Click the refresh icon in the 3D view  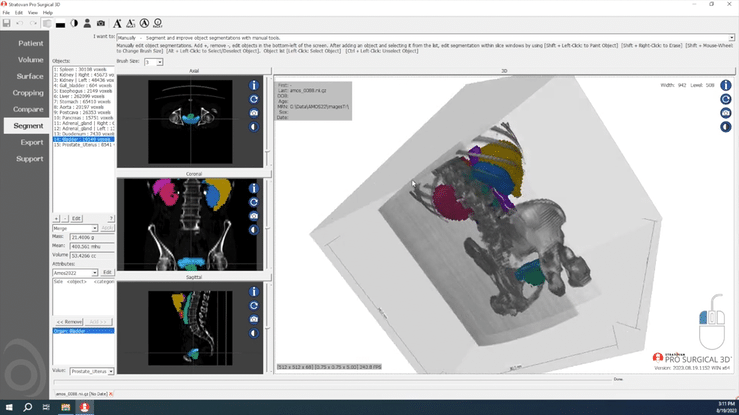coord(725,99)
